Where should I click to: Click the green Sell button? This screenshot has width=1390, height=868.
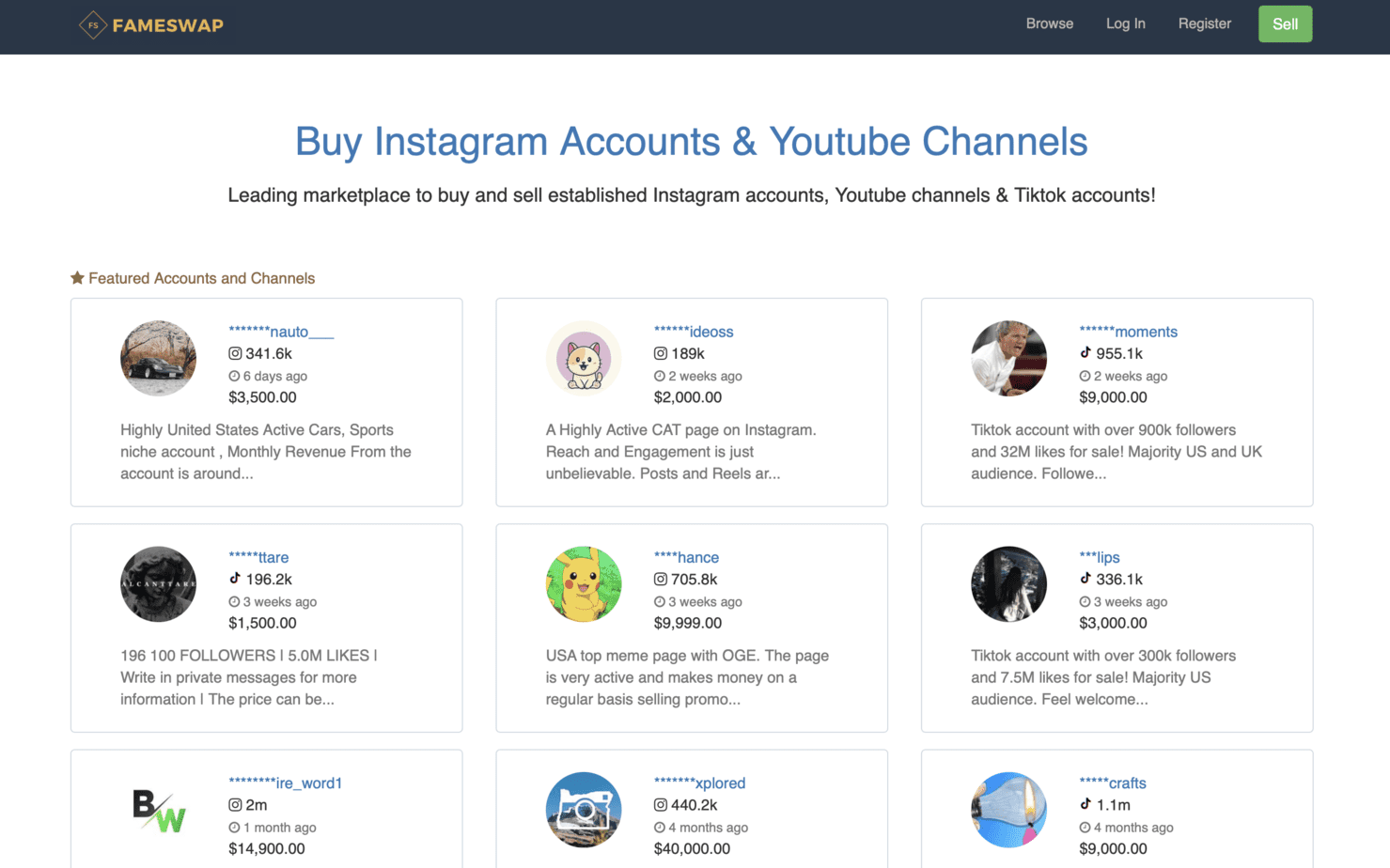(1285, 24)
